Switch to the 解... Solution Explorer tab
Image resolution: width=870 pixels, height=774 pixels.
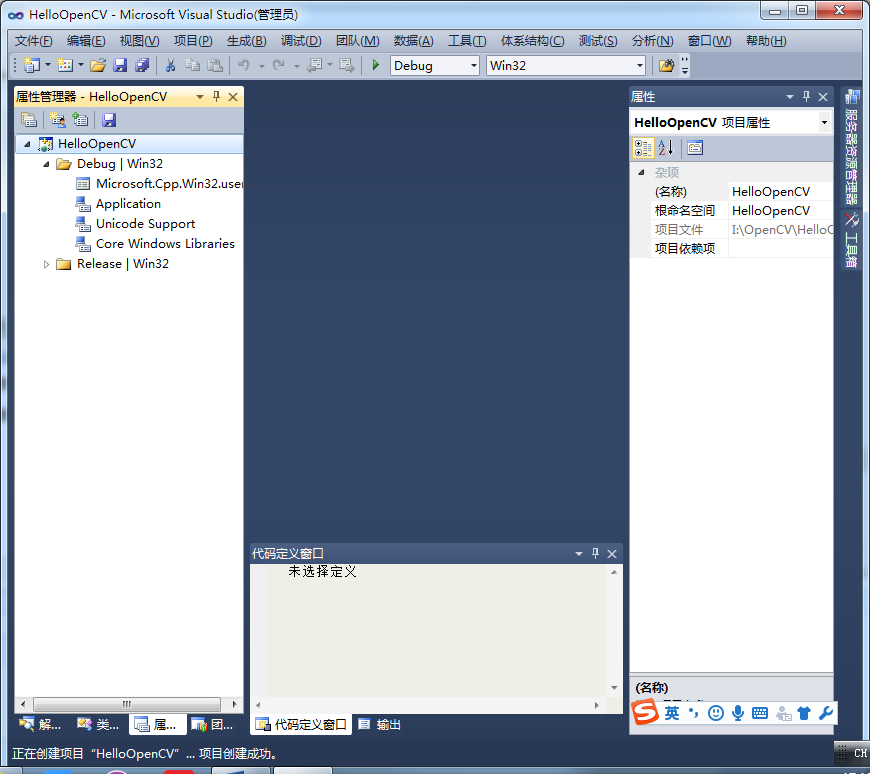pos(40,724)
